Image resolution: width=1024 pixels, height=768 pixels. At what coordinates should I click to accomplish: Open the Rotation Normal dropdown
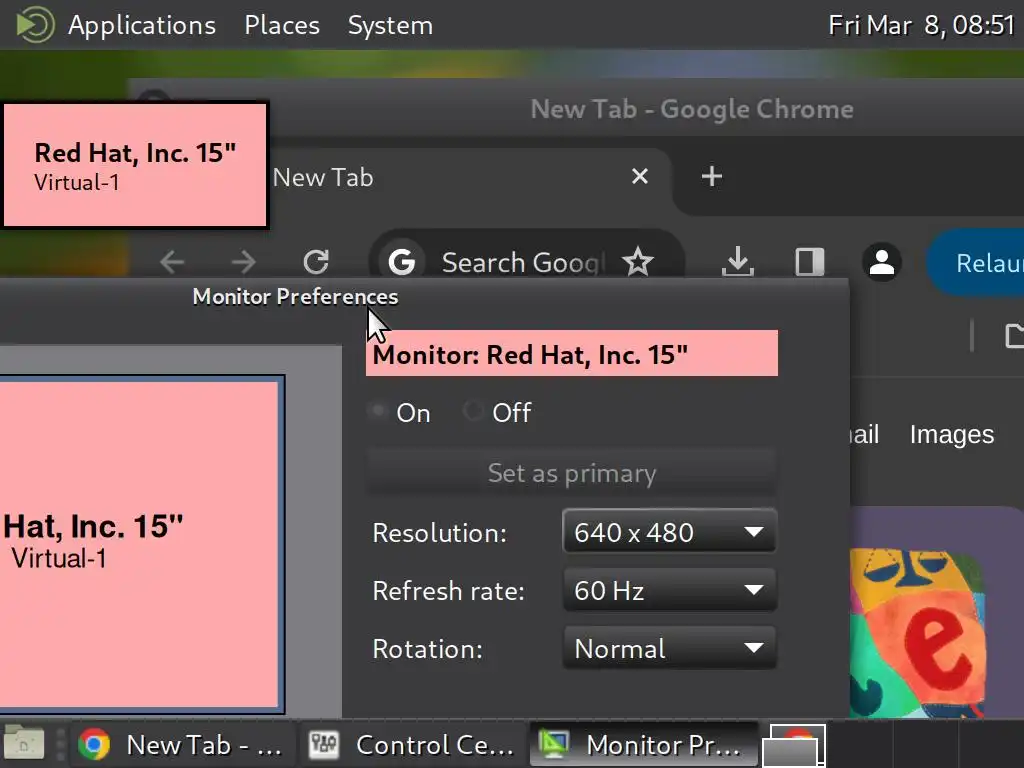669,648
